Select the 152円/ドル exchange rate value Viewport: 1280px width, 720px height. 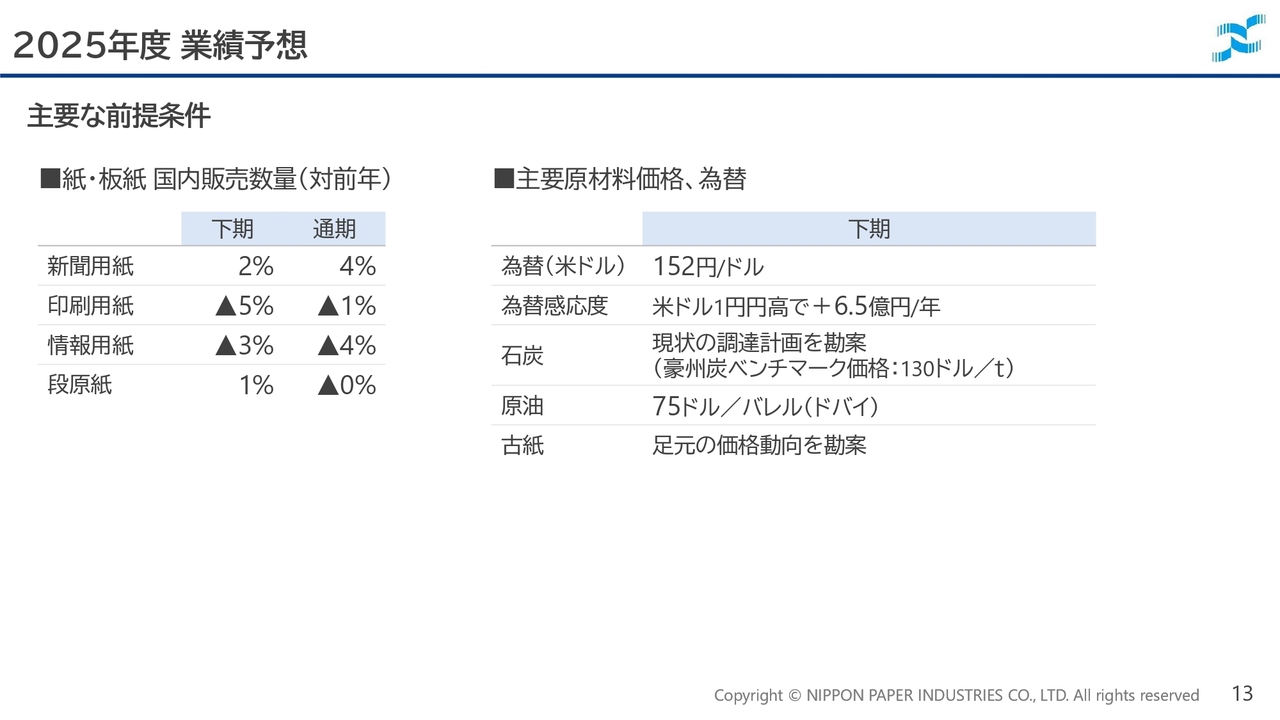click(708, 266)
